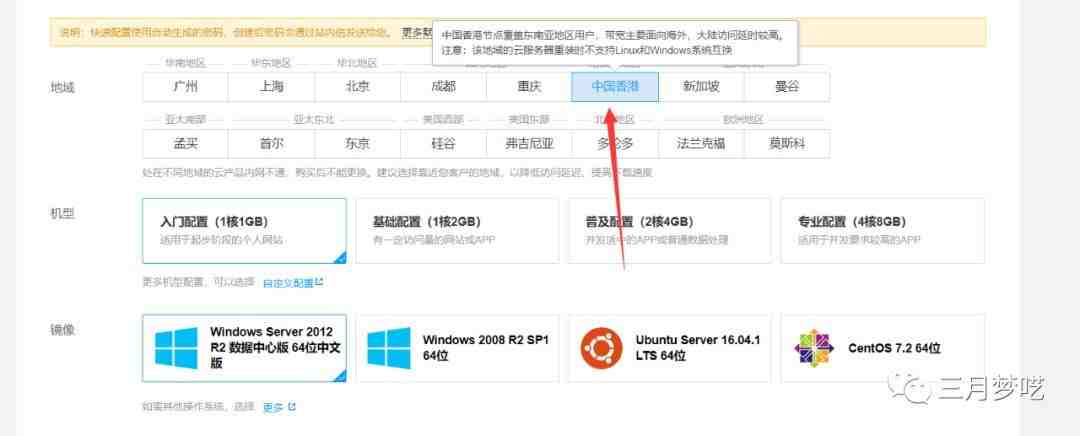This screenshot has height=436, width=1080.
Task: Choose the 普及配置 (2核4GB) plan
Action: point(669,231)
